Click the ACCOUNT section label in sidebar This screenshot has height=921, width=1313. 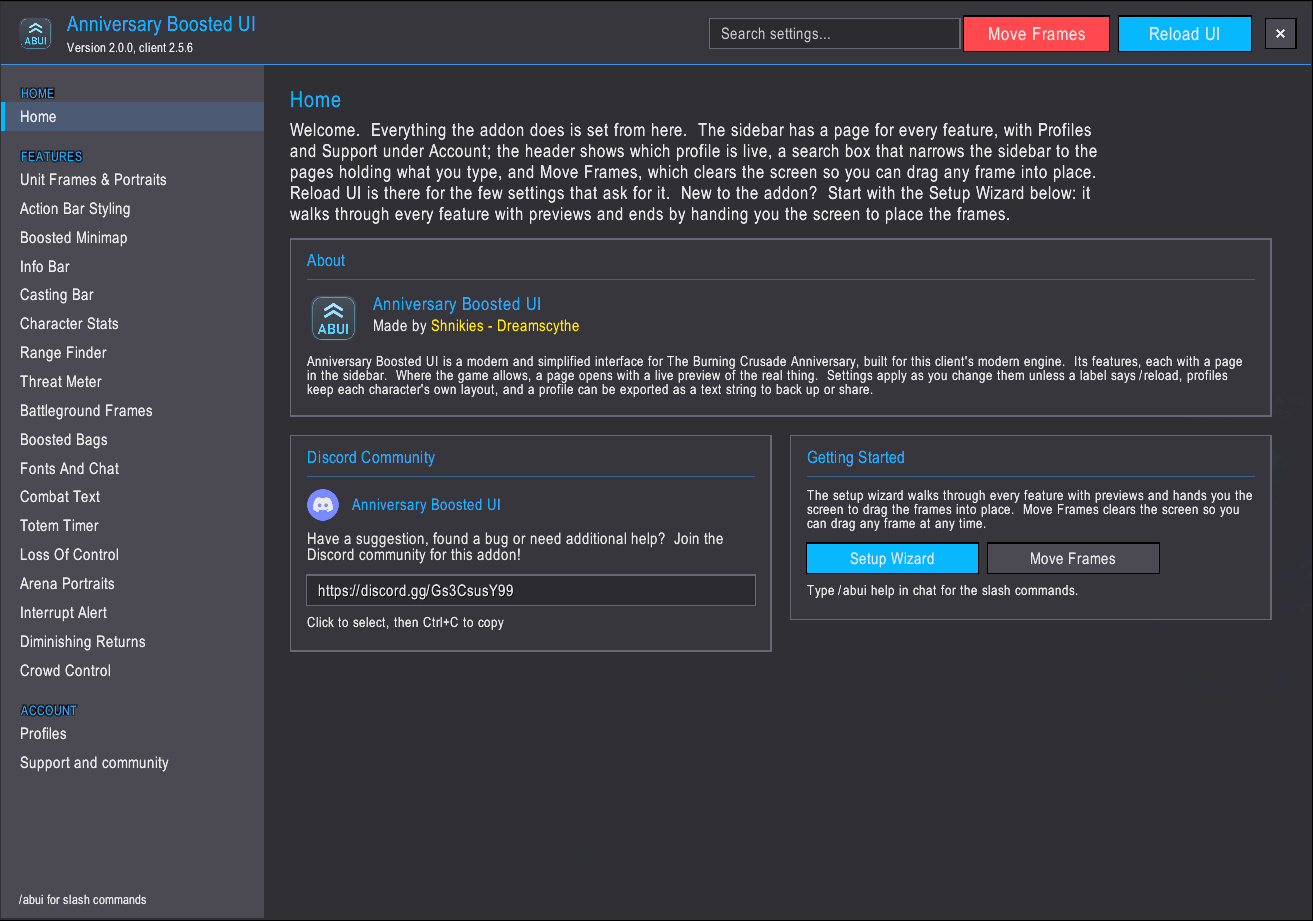49,710
